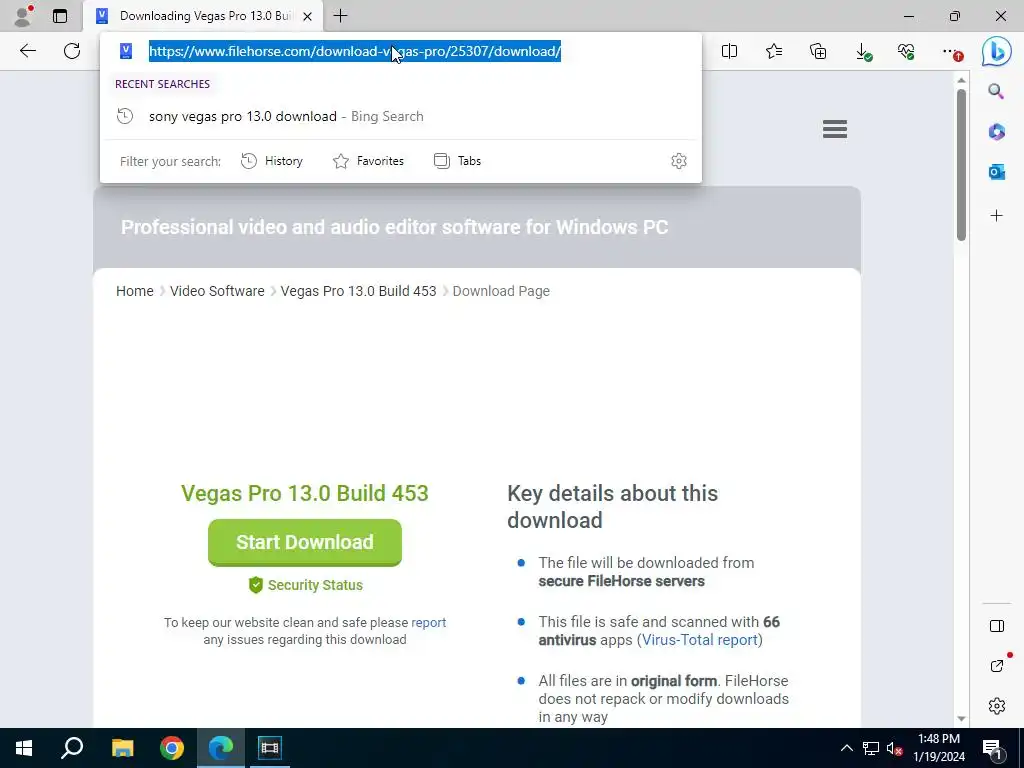Open Browser essentials heart icon

point(906,51)
